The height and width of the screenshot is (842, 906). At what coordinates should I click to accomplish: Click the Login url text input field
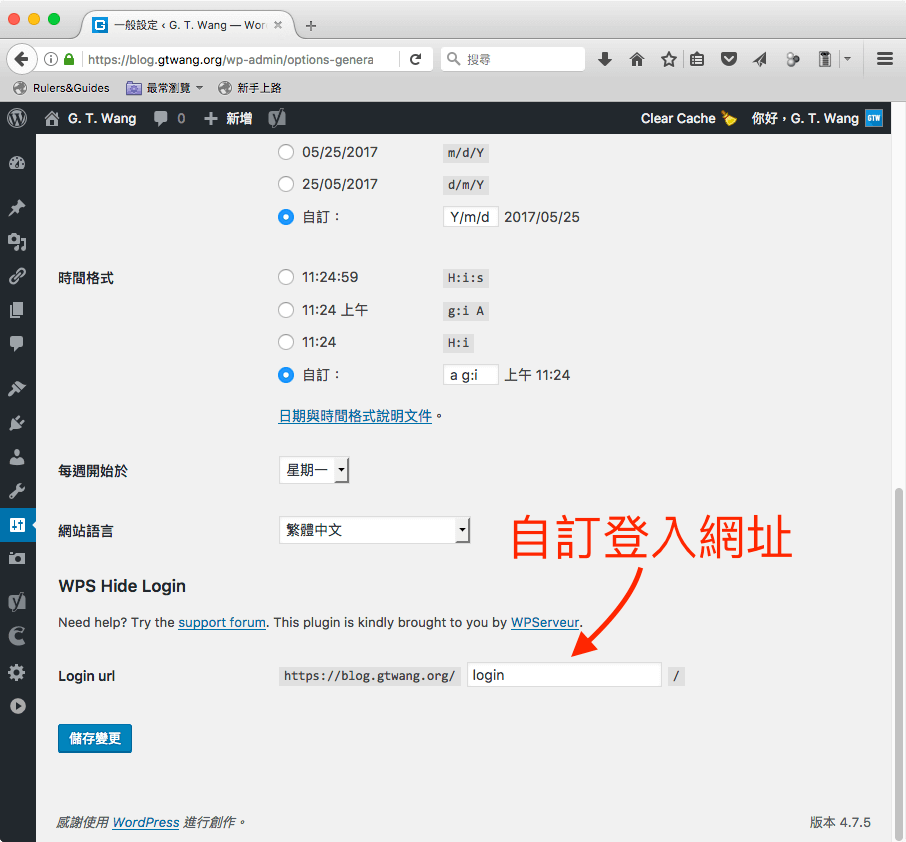pos(563,675)
